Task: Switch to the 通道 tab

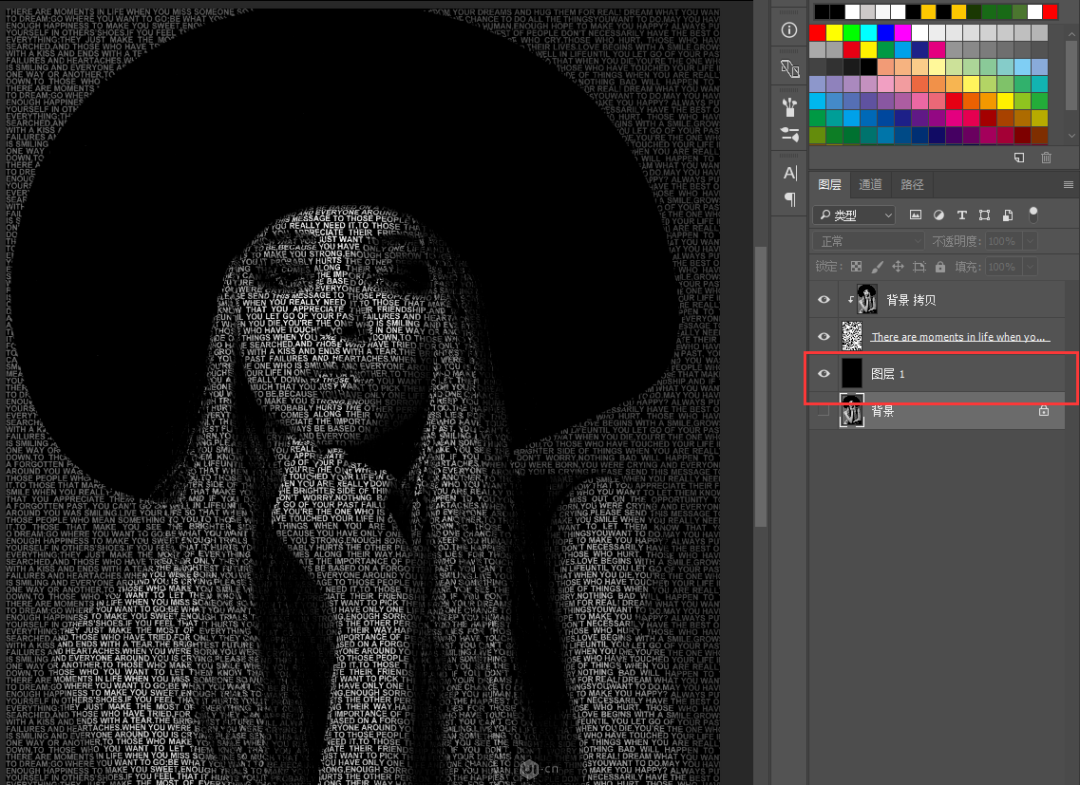Action: (x=870, y=185)
